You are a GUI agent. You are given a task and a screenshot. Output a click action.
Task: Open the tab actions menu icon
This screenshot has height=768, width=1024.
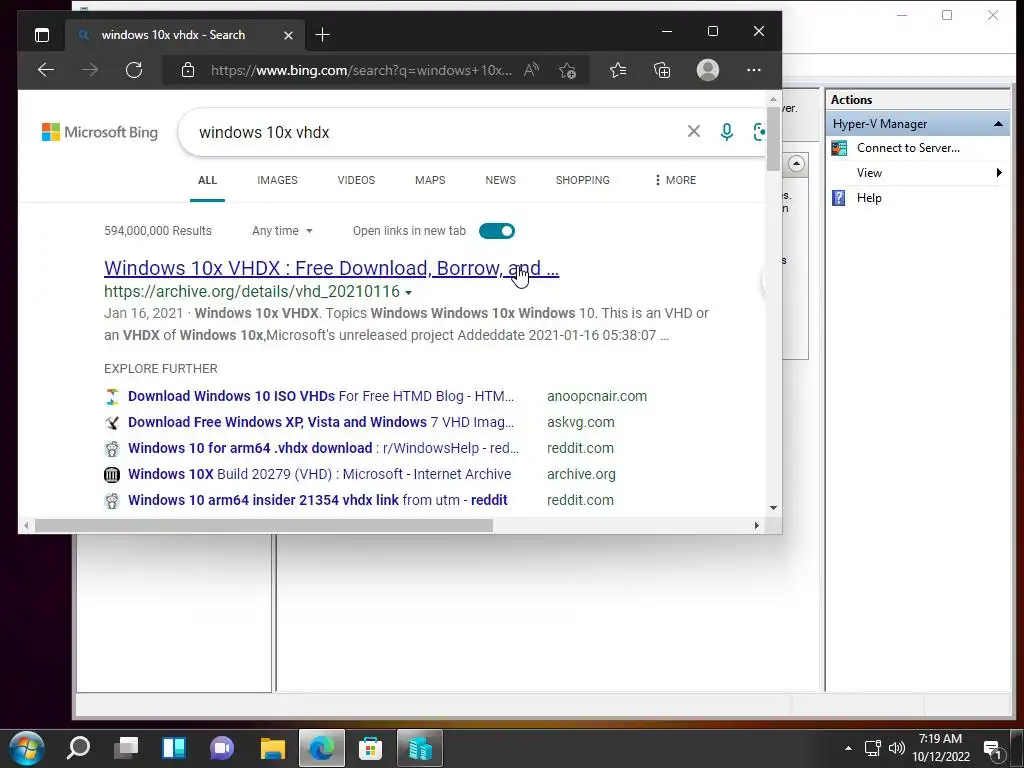click(x=42, y=35)
